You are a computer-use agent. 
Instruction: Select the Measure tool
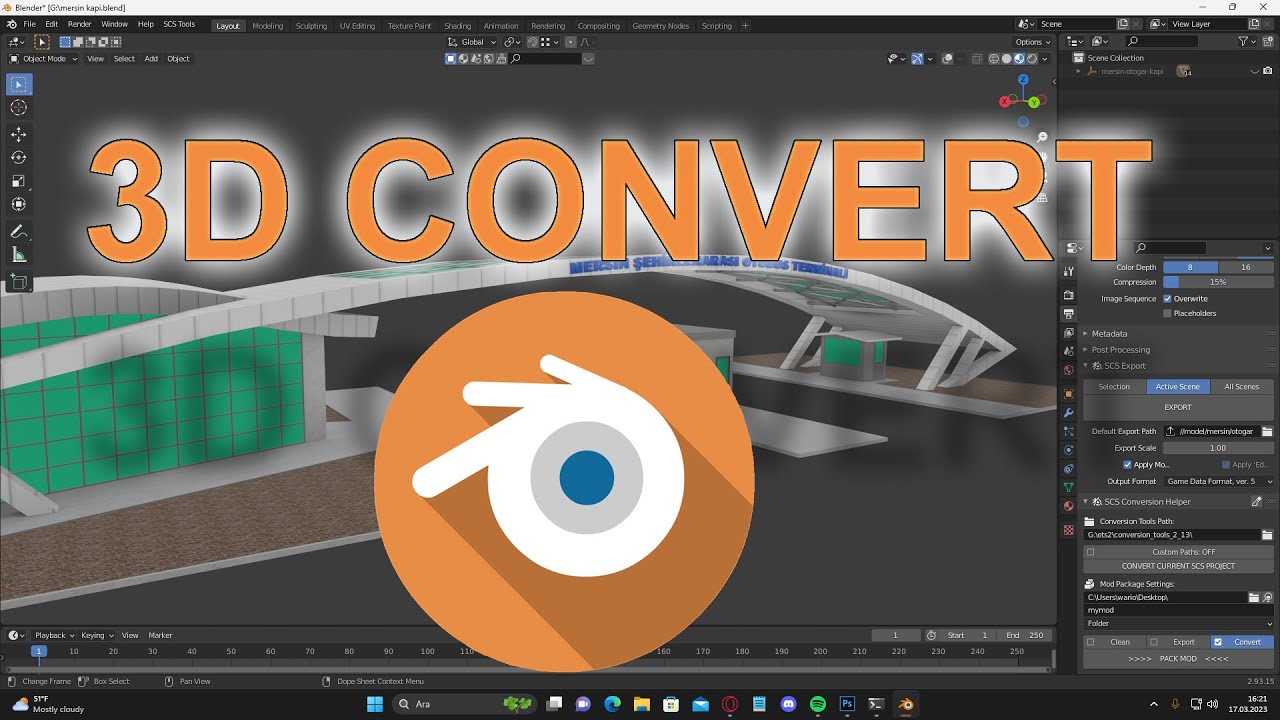19,255
